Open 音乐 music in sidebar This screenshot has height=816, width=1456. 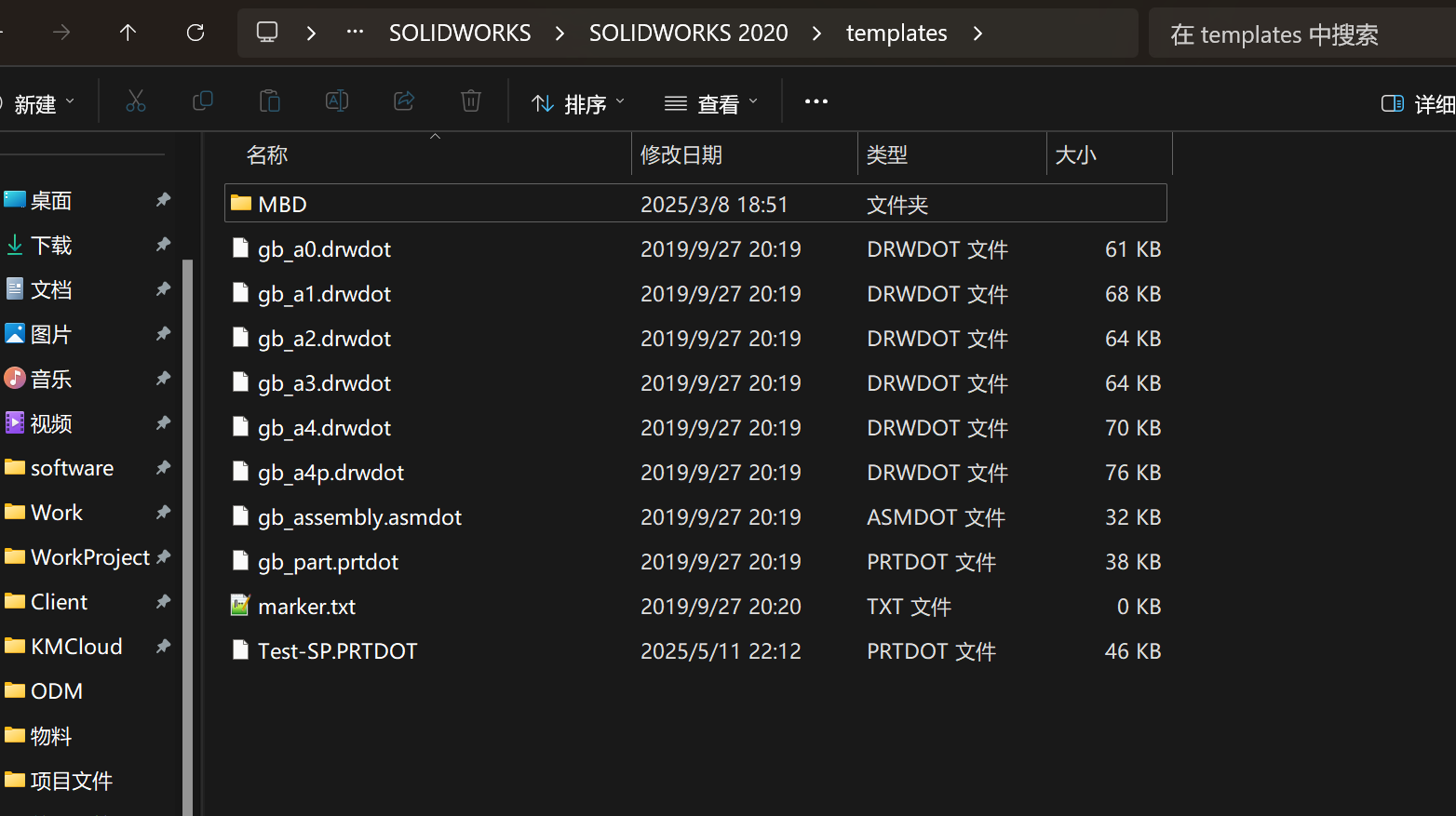click(x=51, y=379)
